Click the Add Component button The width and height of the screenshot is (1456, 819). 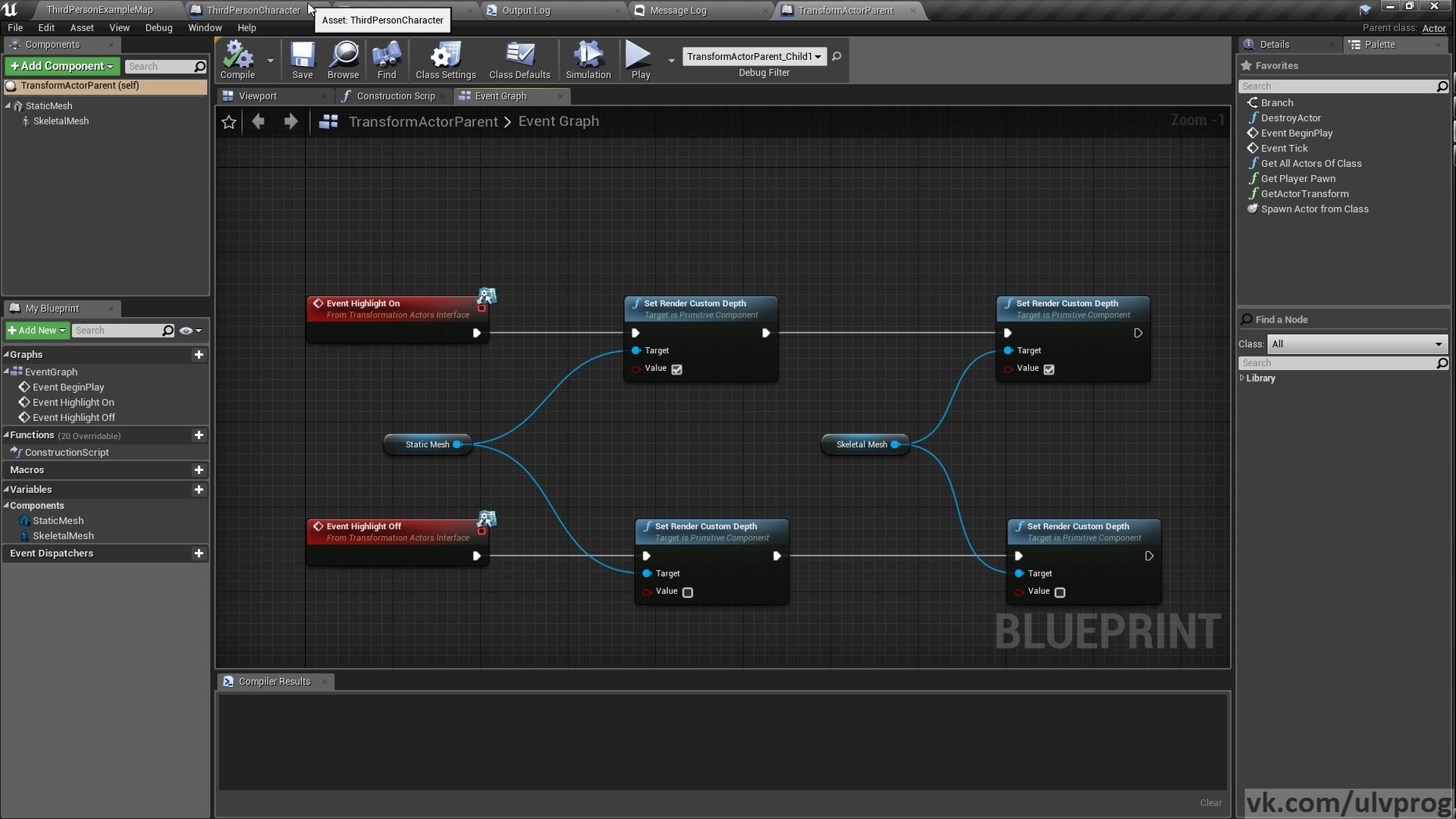(x=61, y=66)
